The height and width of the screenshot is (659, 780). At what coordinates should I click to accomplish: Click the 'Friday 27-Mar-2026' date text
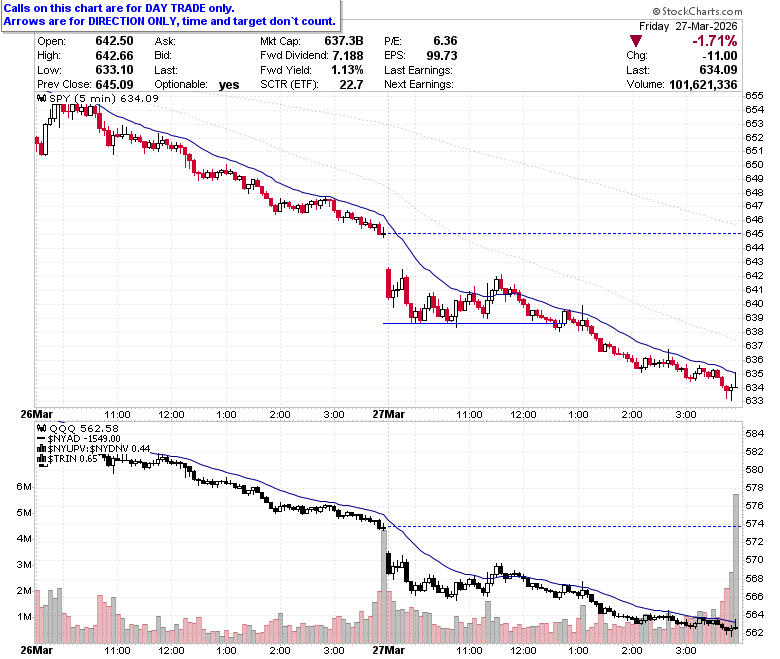(688, 26)
